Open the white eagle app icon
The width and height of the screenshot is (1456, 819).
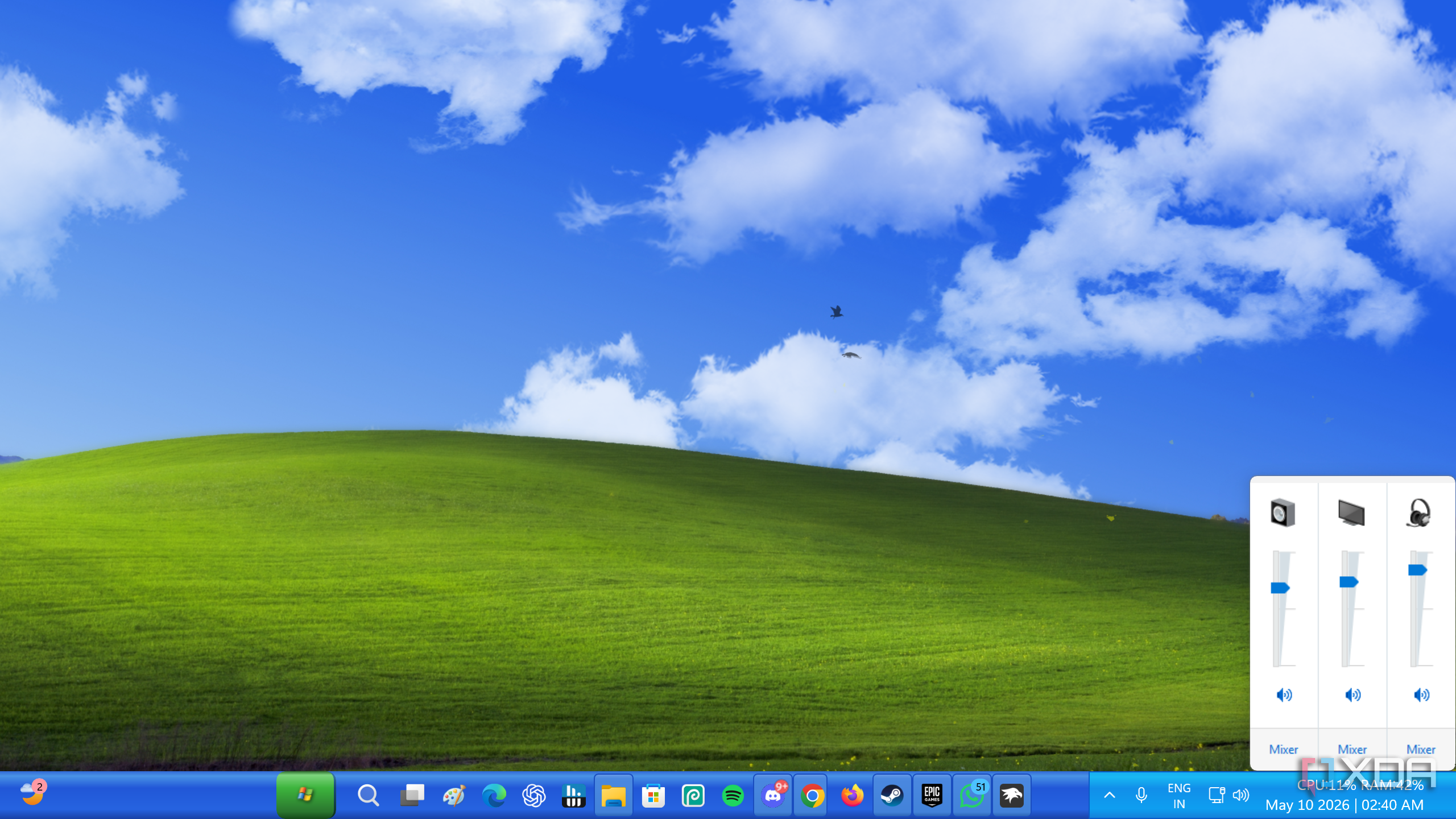(1011, 795)
